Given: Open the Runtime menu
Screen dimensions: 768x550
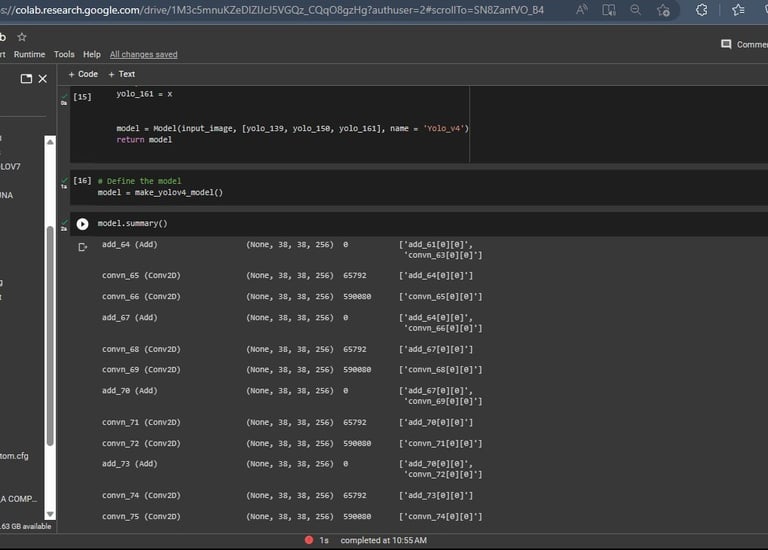Looking at the screenshot, I should (x=29, y=54).
